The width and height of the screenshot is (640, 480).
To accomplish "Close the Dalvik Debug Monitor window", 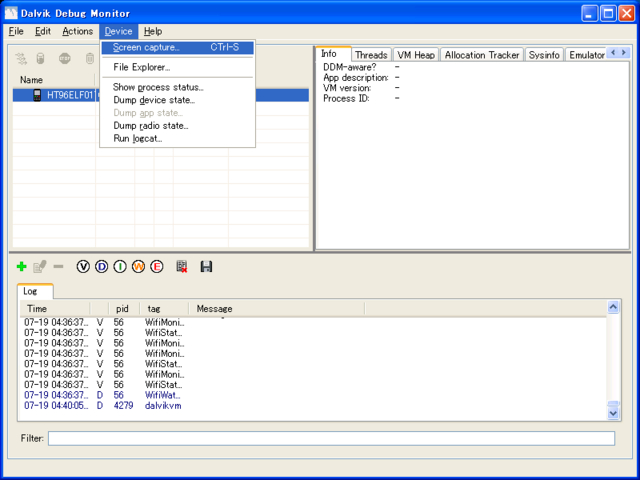I will coord(627,13).
